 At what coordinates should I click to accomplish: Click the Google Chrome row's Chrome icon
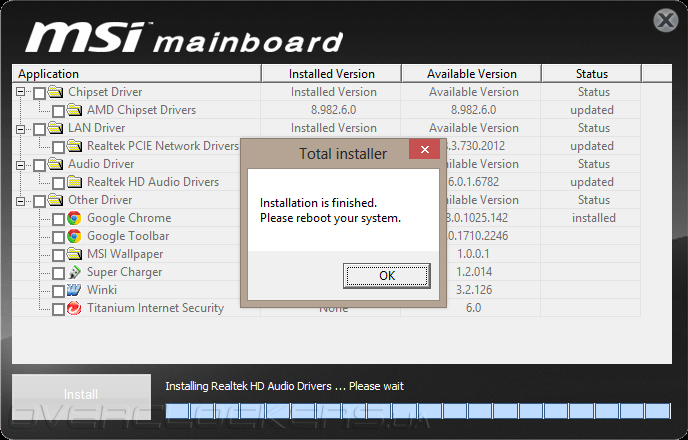click(74, 218)
